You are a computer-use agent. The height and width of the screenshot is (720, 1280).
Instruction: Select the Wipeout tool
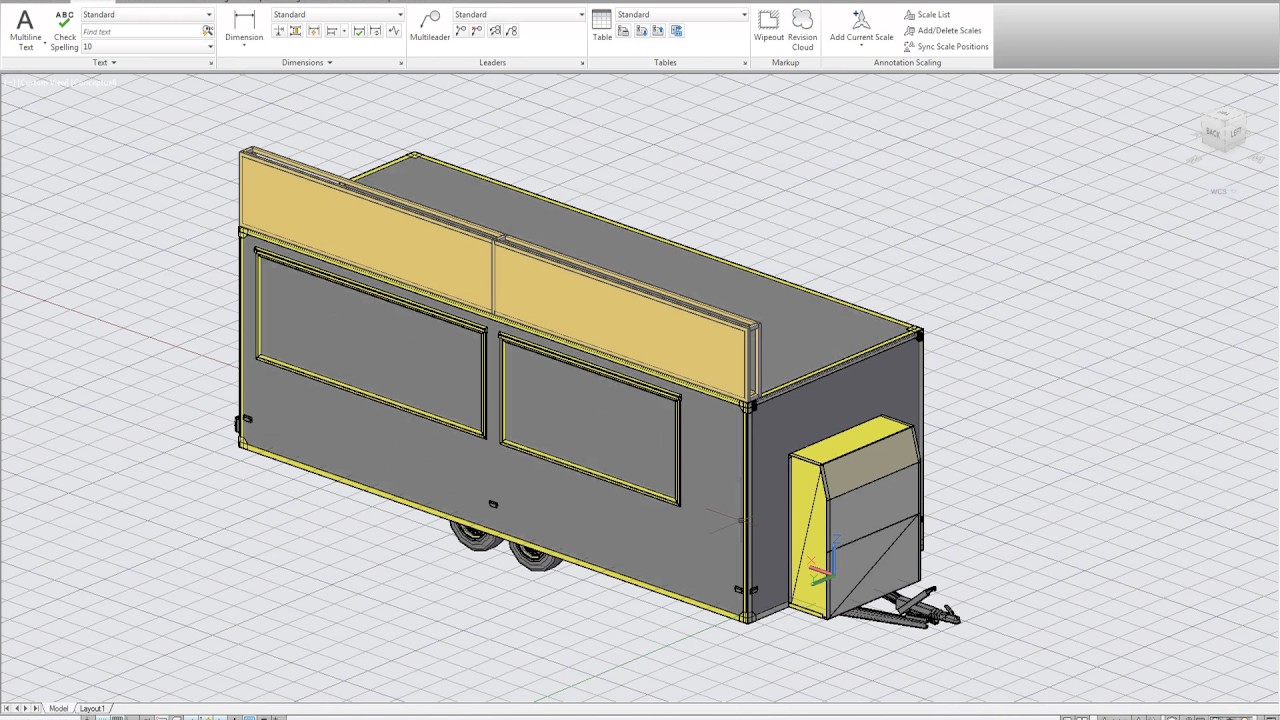point(769,27)
